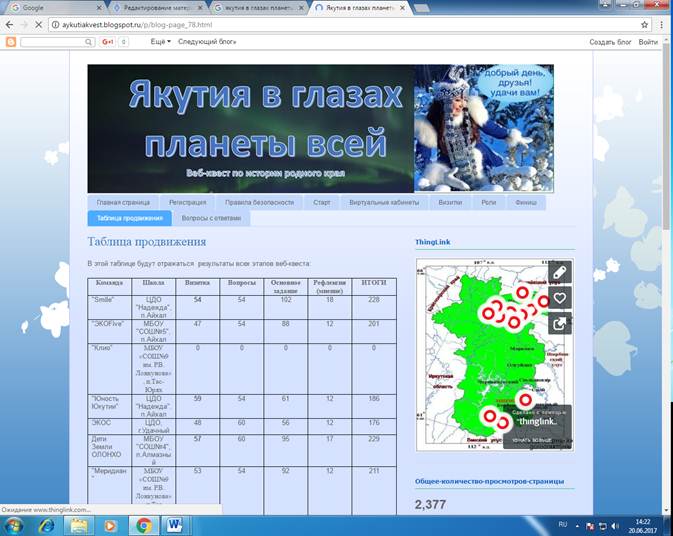Switch to Word in the taskbar
673x536 pixels.
[175, 526]
